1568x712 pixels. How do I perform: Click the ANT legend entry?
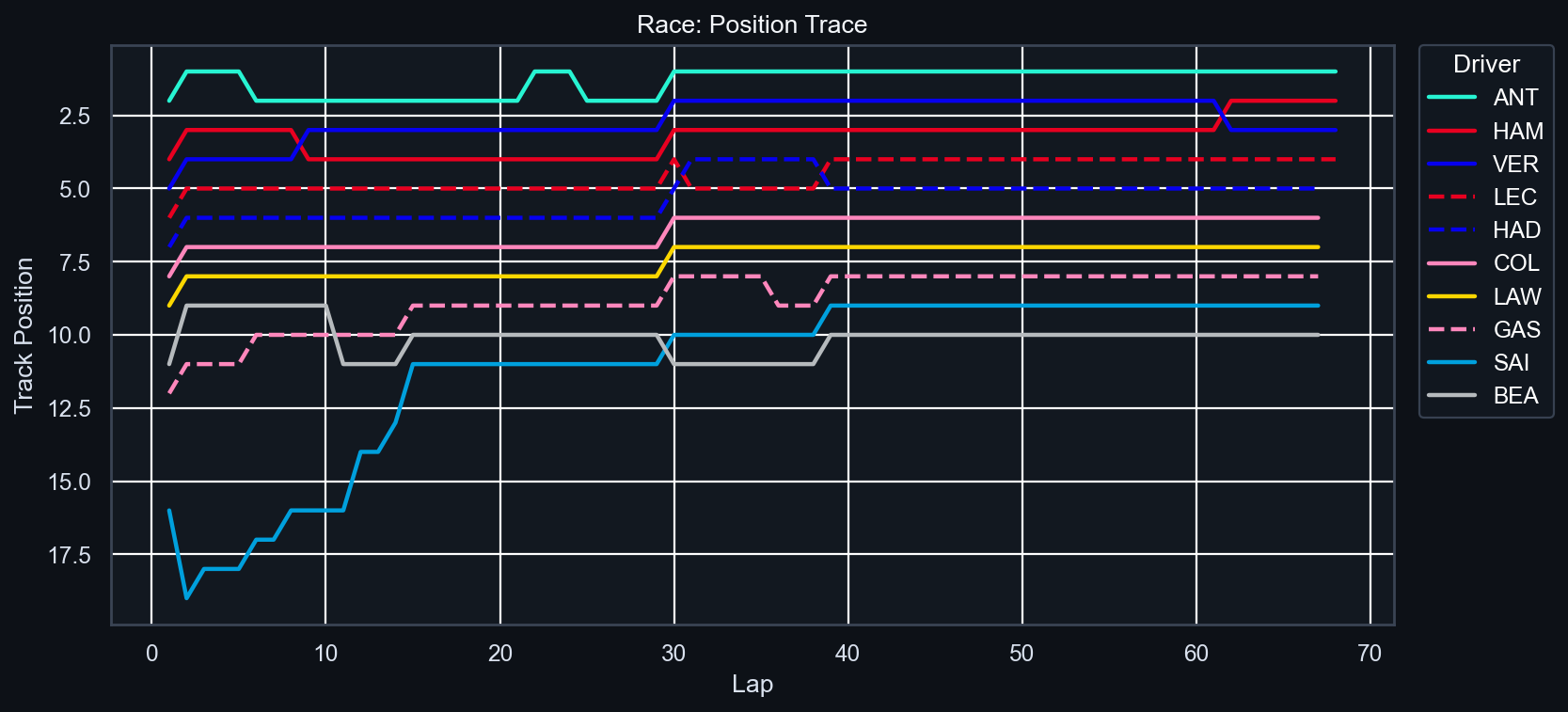click(1482, 98)
